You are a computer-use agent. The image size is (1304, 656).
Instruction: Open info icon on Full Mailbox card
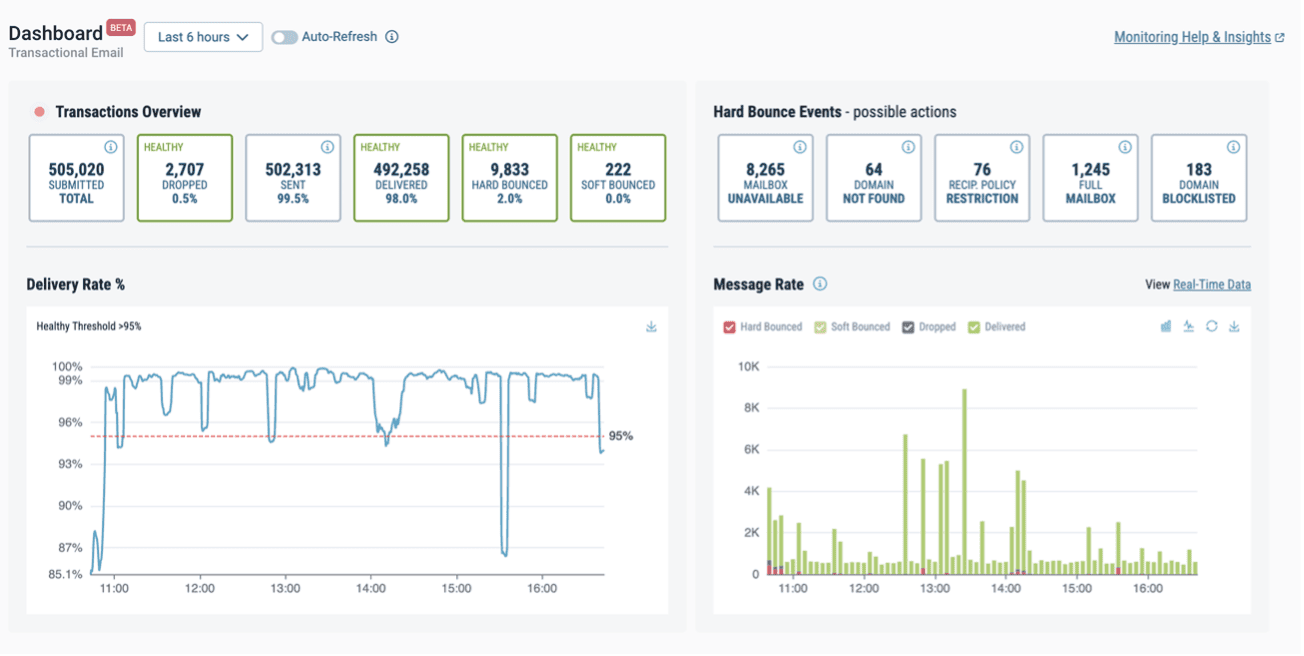(1125, 147)
